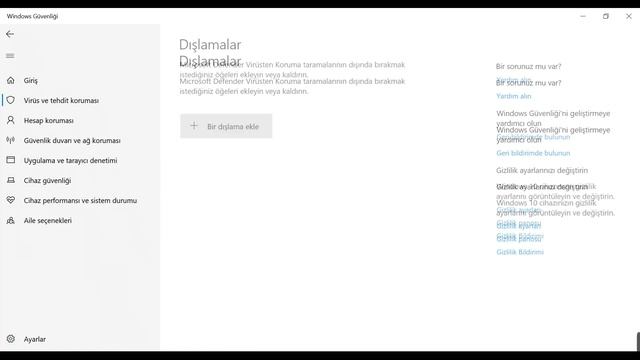This screenshot has height=360, width=640.
Task: Follow the Geri bildirimde bulunun link
Action: (533, 153)
